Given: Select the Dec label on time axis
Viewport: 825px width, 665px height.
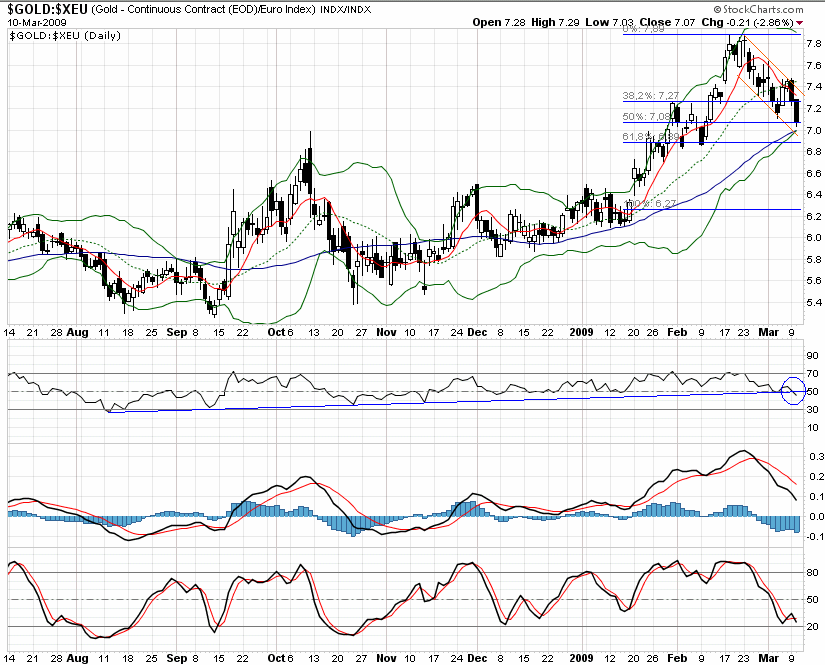Looking at the screenshot, I should point(477,330).
